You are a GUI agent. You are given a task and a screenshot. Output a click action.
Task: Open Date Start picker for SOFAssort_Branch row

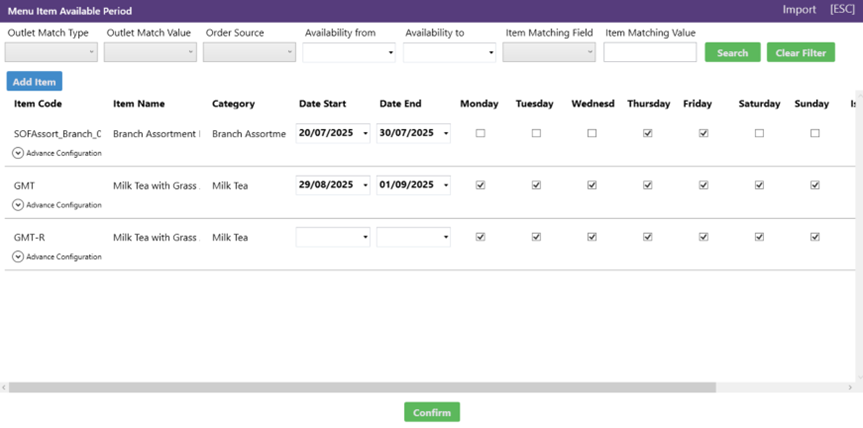[364, 133]
